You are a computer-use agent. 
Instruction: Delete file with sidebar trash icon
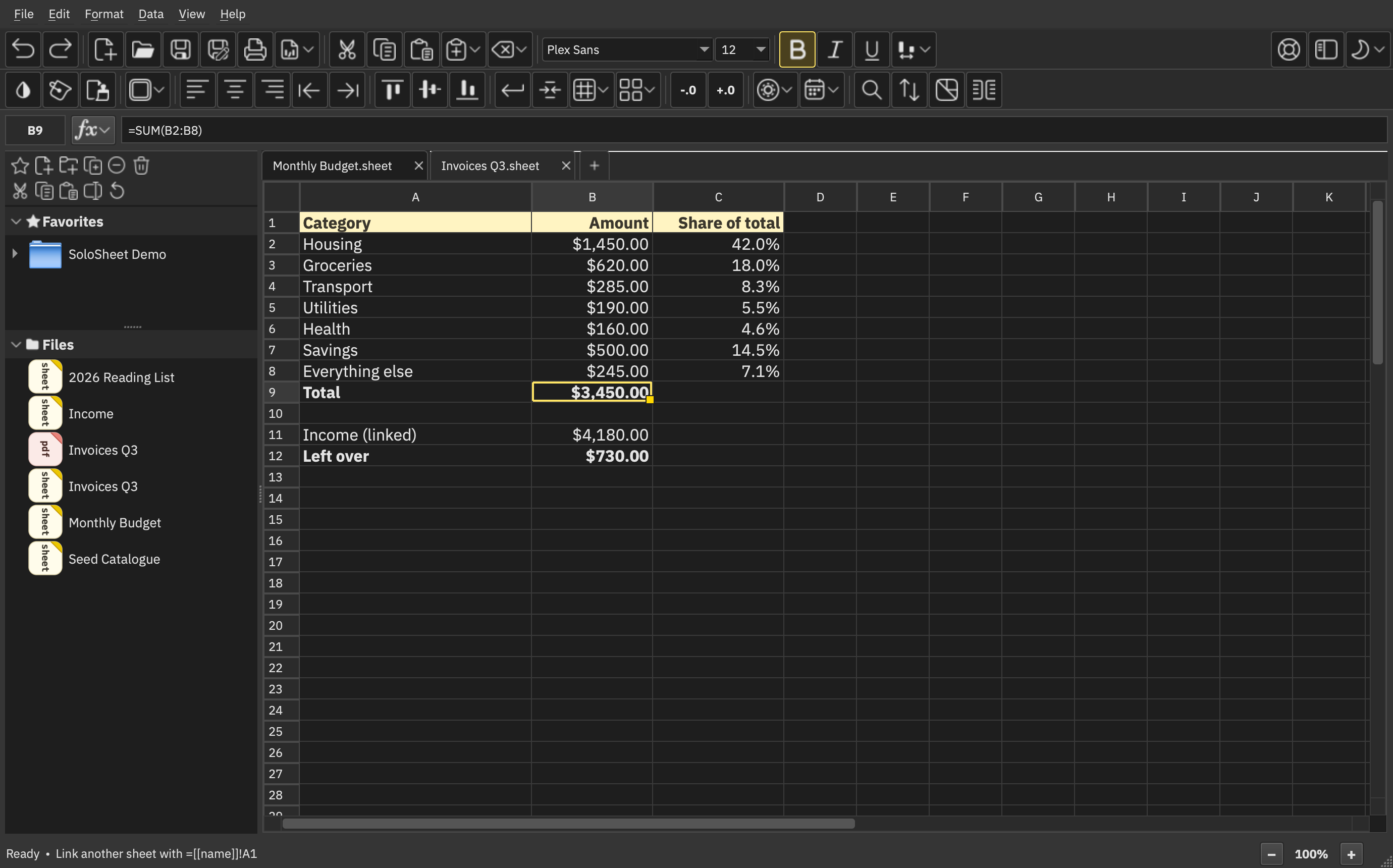pos(141,166)
